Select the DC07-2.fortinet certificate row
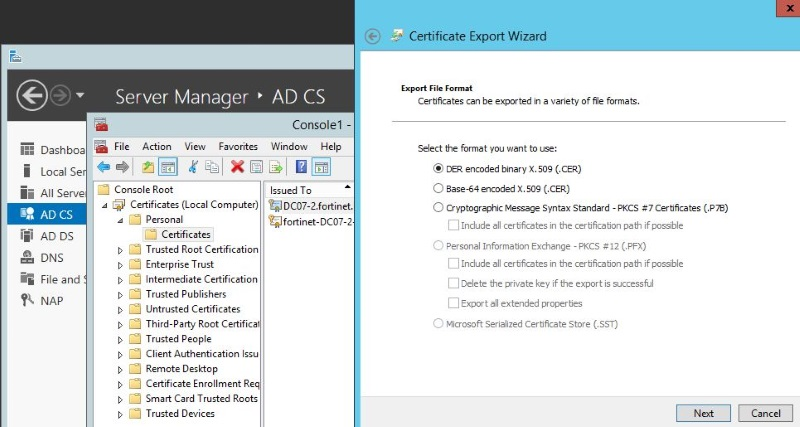This screenshot has height=427, width=800. click(x=311, y=206)
